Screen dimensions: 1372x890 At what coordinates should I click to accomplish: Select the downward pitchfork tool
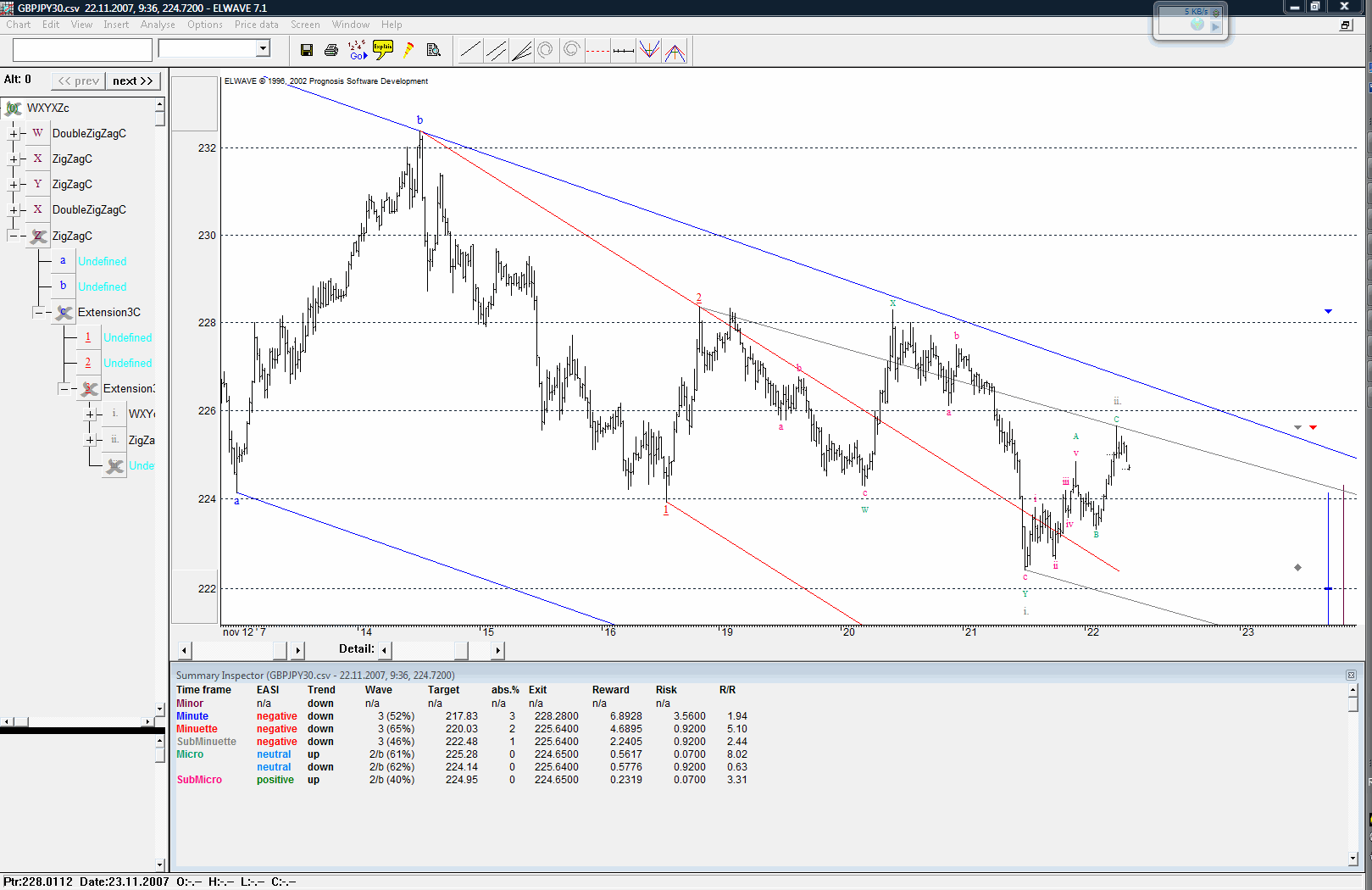click(x=649, y=51)
